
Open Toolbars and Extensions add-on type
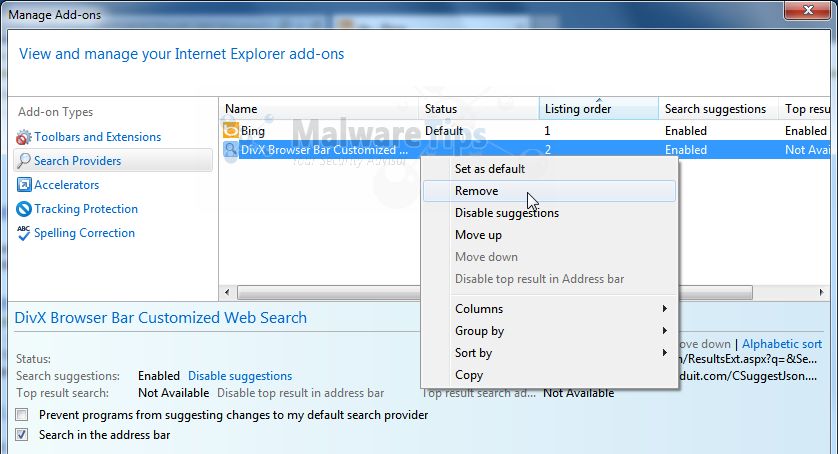pyautogui.click(x=97, y=137)
